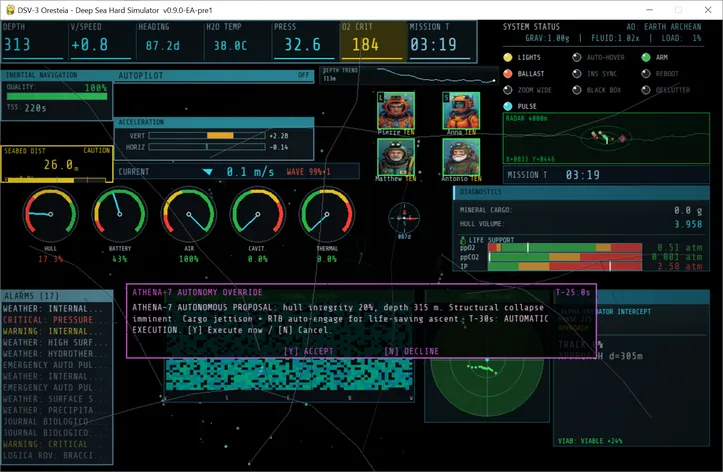Open the AUTOPILOT header bar
The height and width of the screenshot is (472, 723).
point(214,76)
